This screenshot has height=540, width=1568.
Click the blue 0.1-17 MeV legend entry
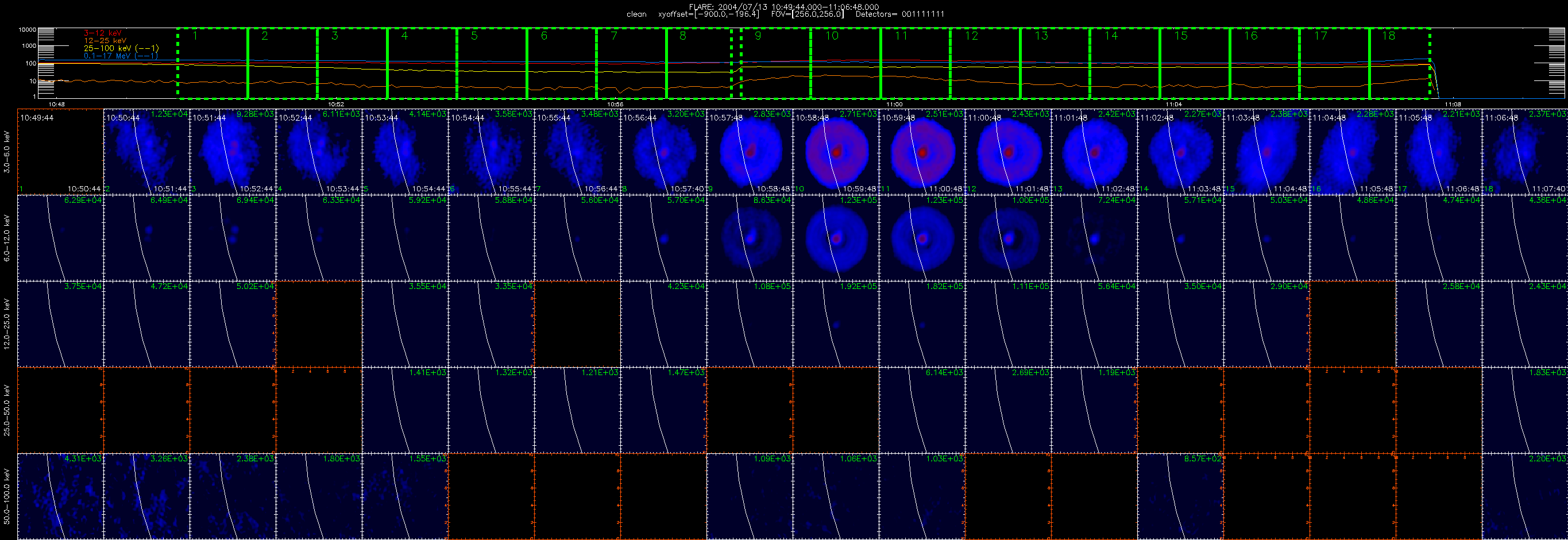click(x=121, y=55)
